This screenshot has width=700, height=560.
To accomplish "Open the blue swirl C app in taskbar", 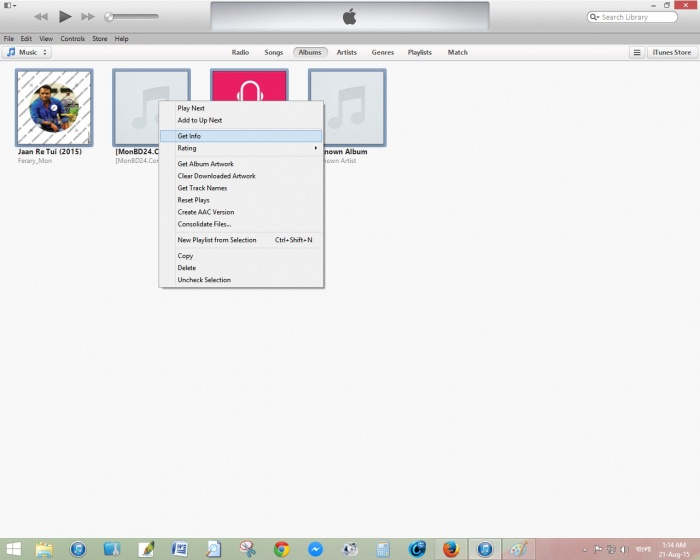I will click(x=417, y=549).
